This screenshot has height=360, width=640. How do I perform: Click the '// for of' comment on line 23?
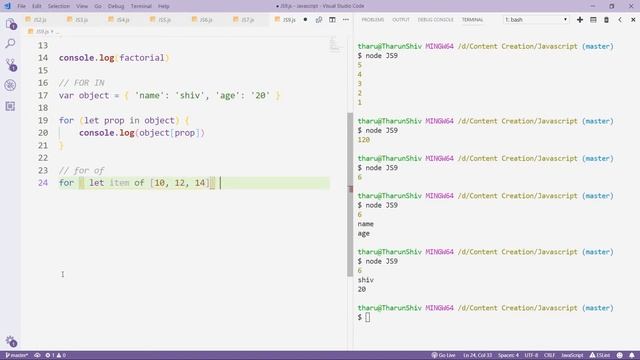click(82, 170)
